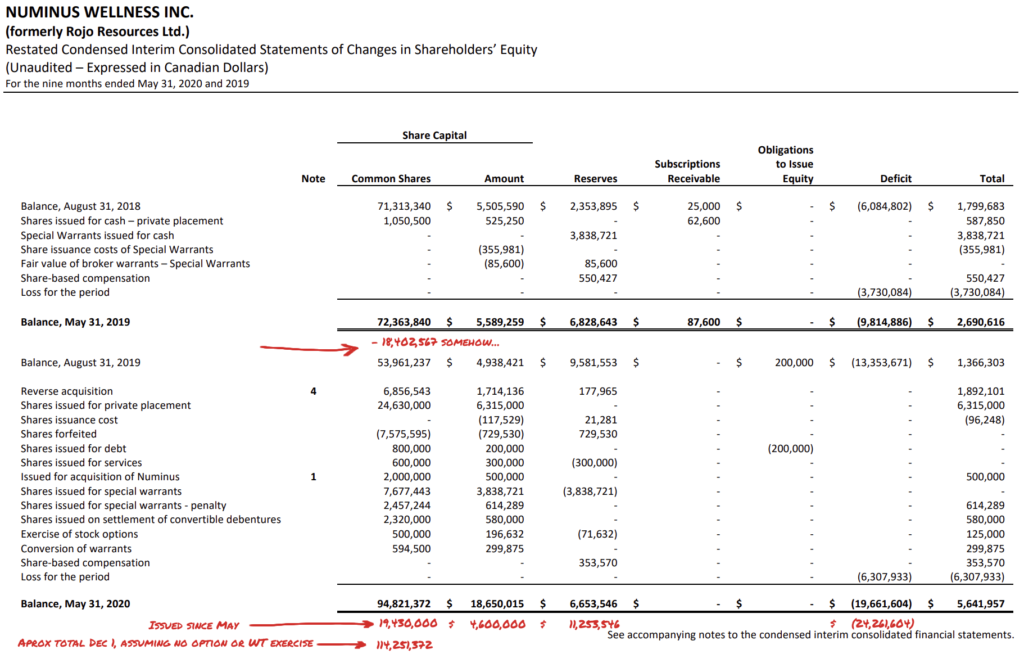The width and height of the screenshot is (1024, 654).
Task: Click the 'Deficit' column header
Action: (895, 179)
